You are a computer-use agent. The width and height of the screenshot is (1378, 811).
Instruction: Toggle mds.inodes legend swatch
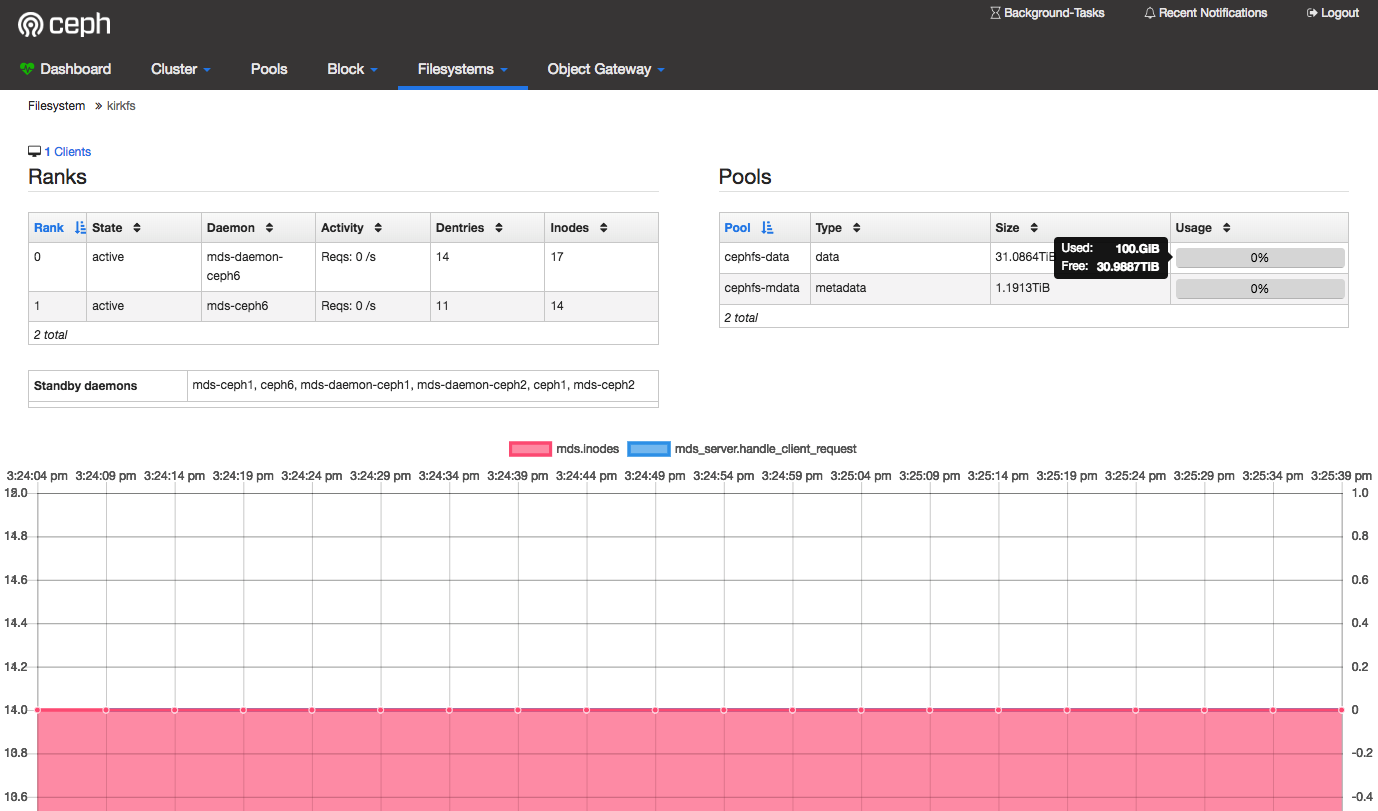pos(530,449)
